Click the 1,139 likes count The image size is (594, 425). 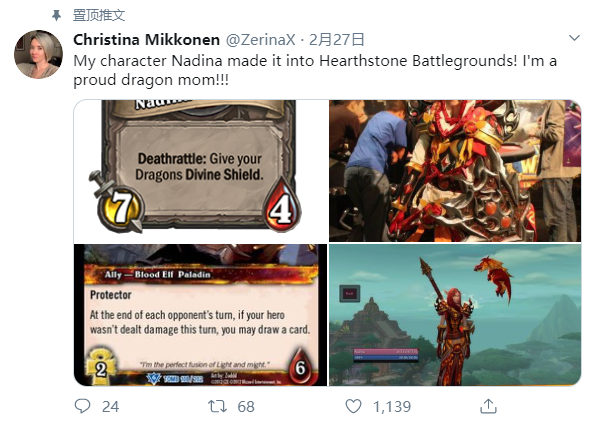[392, 406]
